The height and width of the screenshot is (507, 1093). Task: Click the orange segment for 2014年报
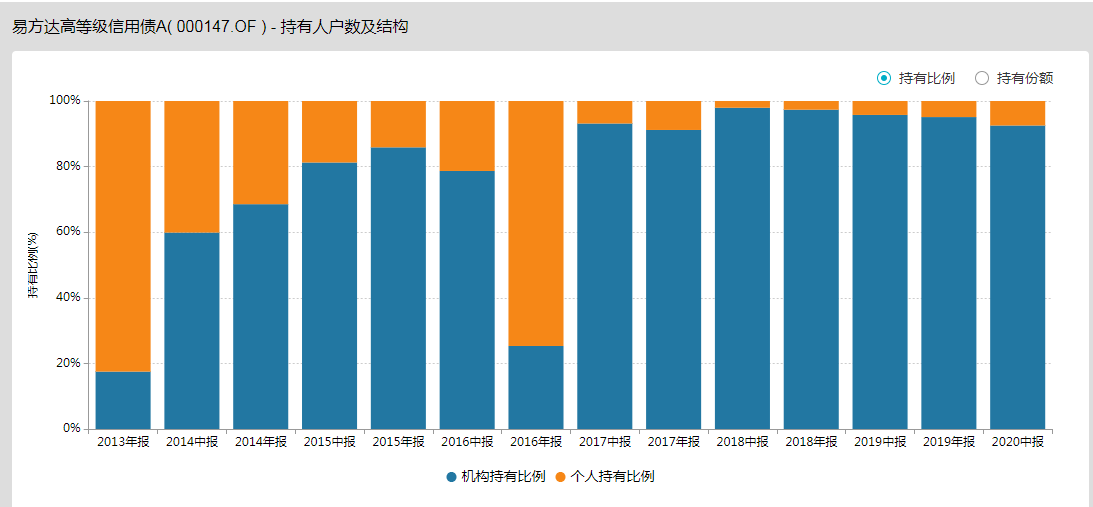[261, 153]
